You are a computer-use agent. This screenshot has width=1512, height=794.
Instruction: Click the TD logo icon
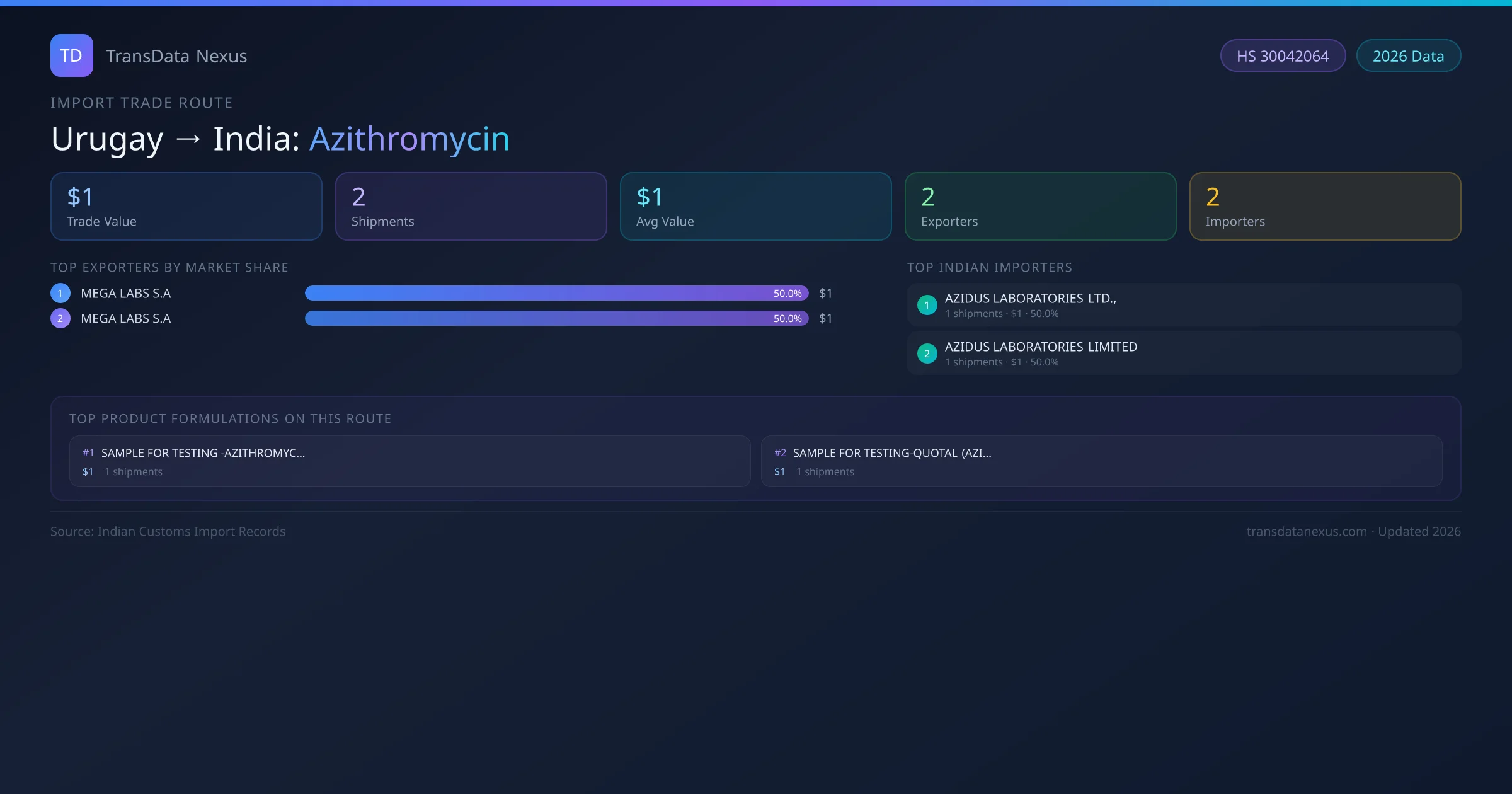click(x=71, y=55)
